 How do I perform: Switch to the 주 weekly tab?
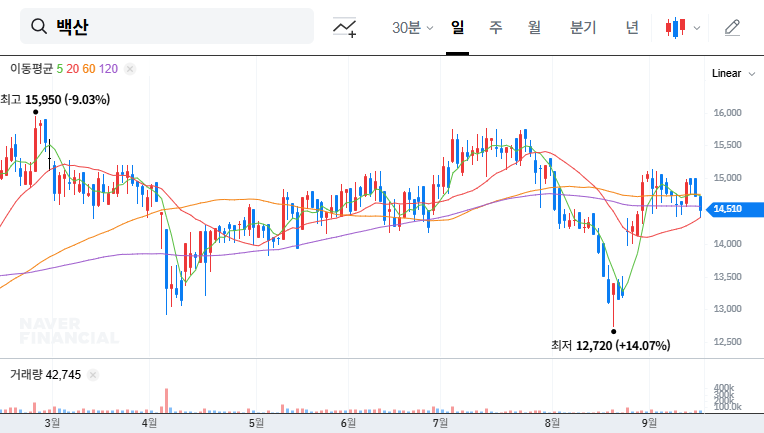(x=495, y=27)
